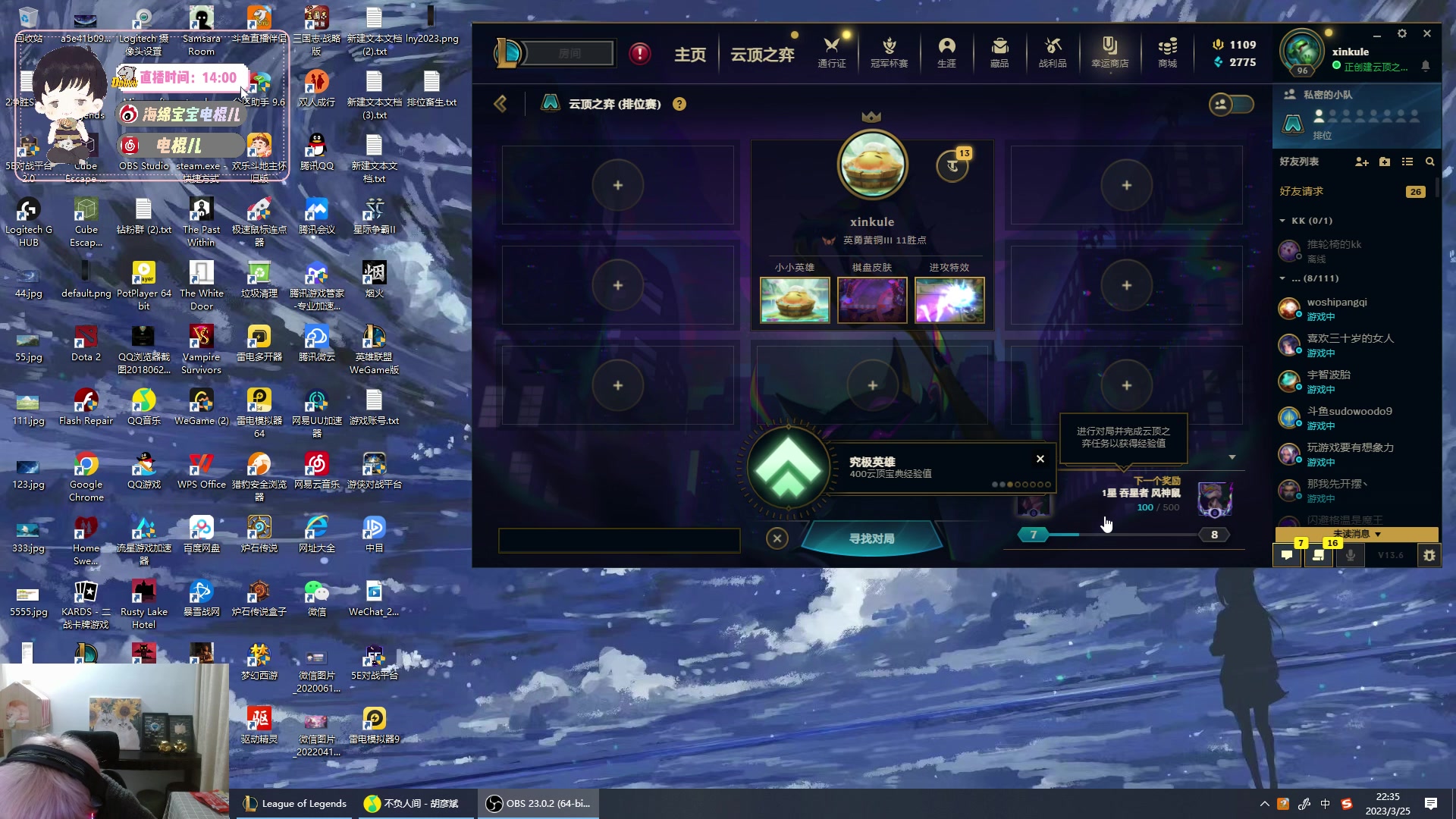Image resolution: width=1456 pixels, height=819 pixels.
Task: Collapse the (8/111) friend group
Action: (1283, 278)
